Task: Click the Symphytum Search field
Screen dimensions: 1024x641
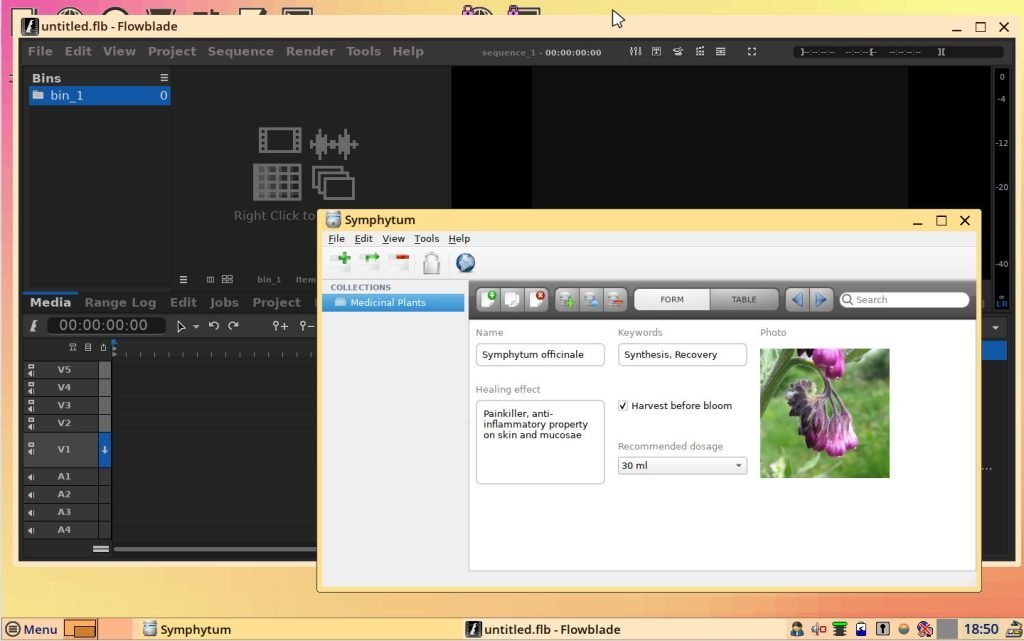Action: (x=904, y=300)
